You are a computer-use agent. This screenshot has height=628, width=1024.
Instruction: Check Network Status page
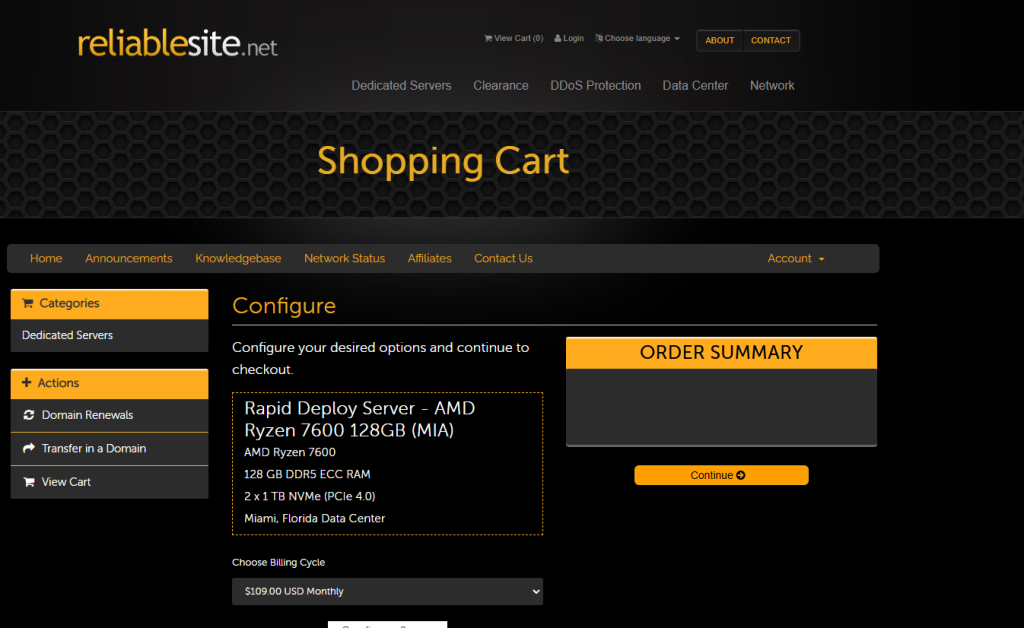pos(344,259)
